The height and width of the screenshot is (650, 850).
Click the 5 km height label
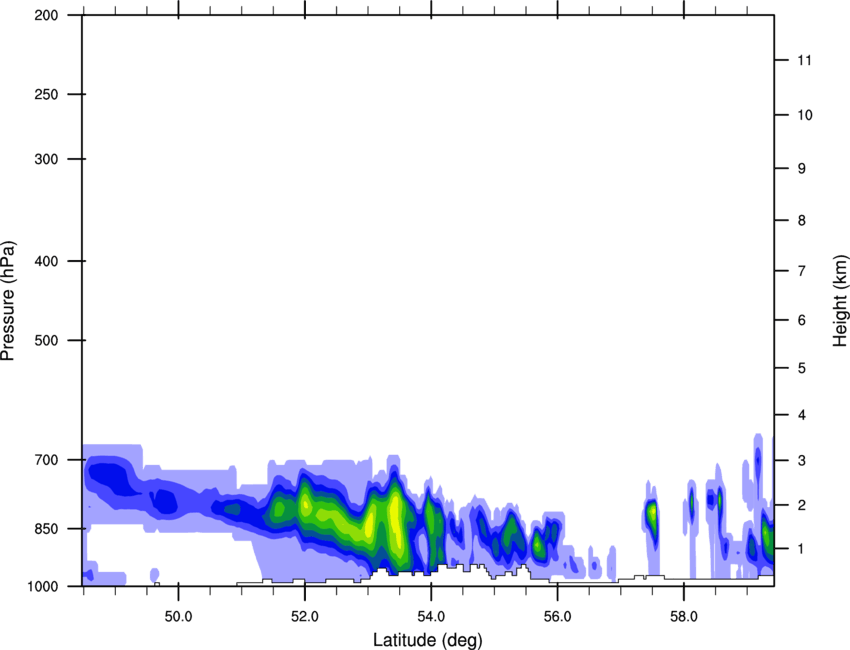point(802,369)
